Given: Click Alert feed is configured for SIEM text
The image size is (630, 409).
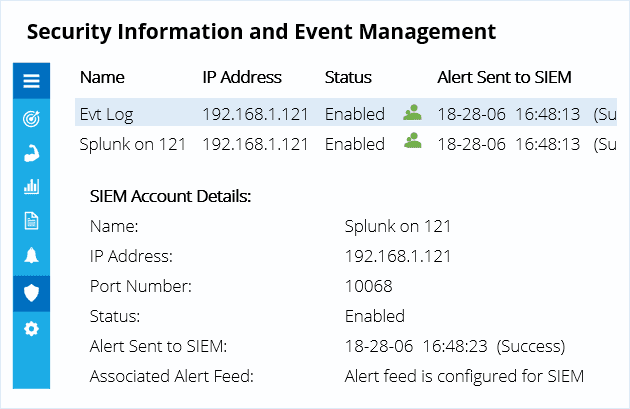Looking at the screenshot, I should tap(464, 376).
